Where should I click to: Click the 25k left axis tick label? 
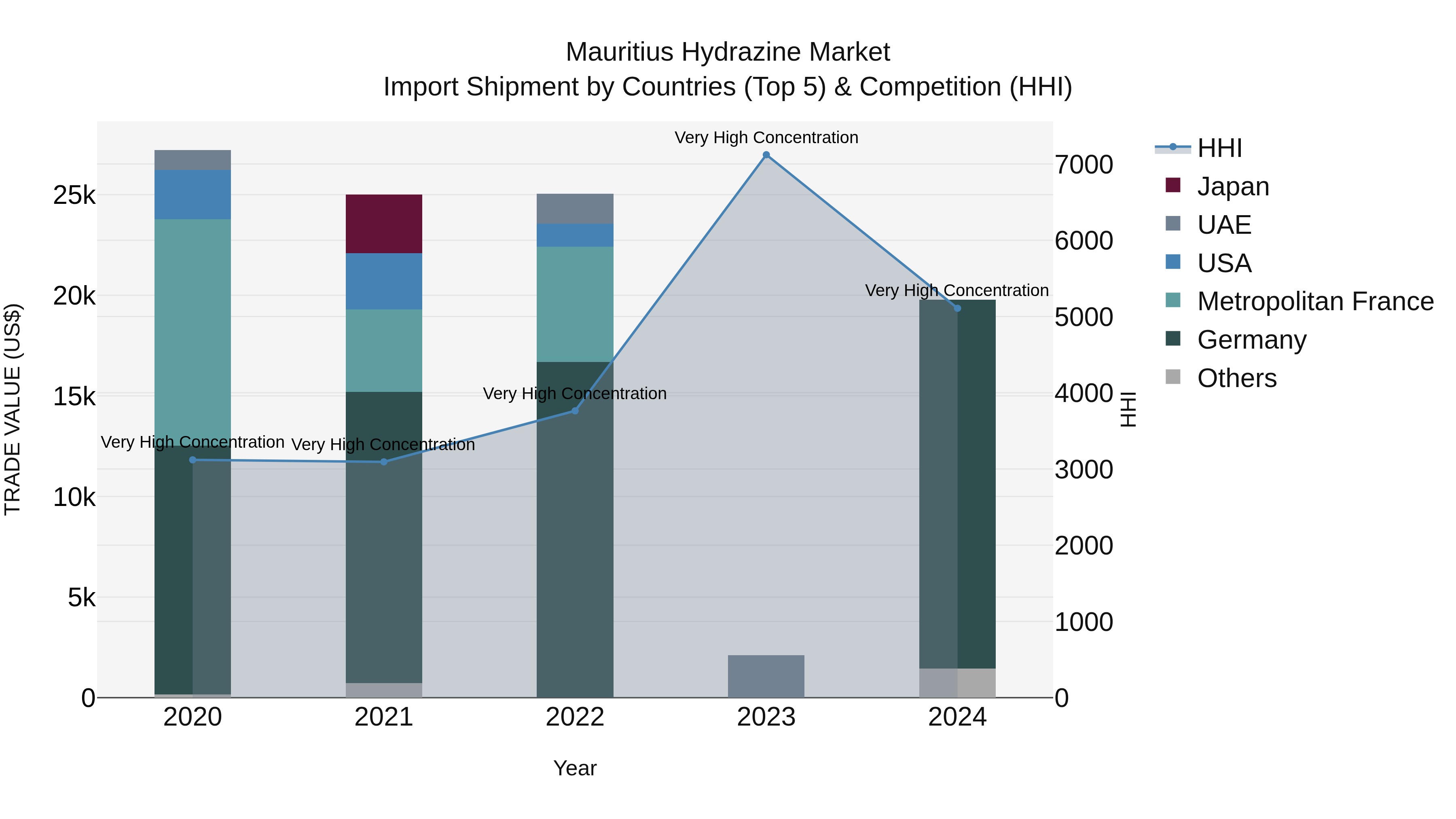coord(74,196)
